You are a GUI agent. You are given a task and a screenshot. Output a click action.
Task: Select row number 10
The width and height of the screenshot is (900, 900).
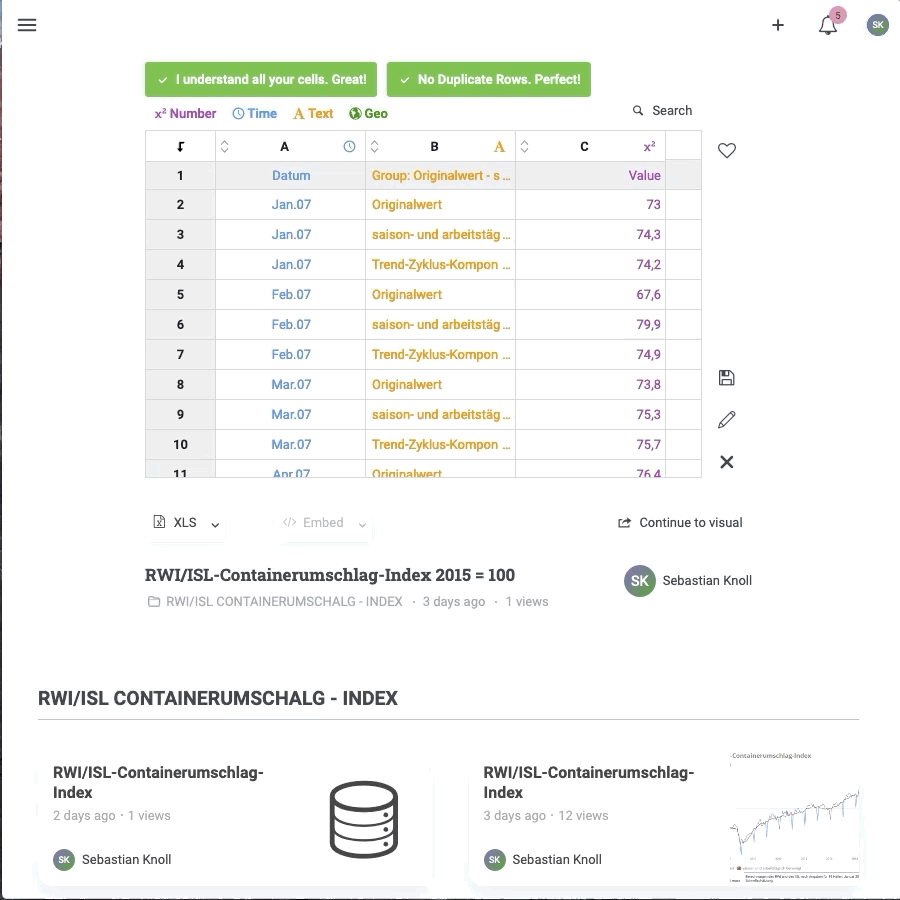pyautogui.click(x=180, y=444)
